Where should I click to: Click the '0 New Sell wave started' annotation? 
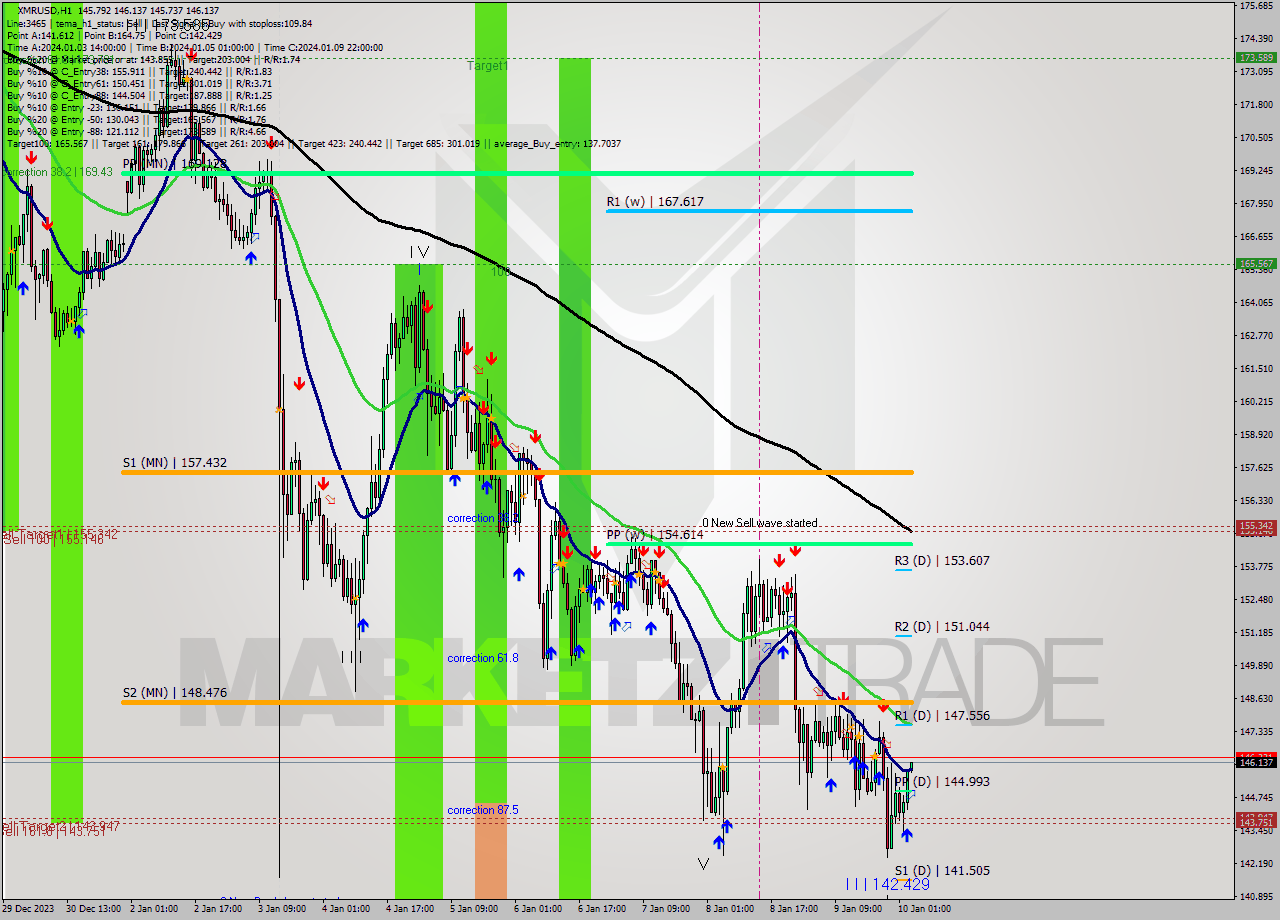[759, 523]
